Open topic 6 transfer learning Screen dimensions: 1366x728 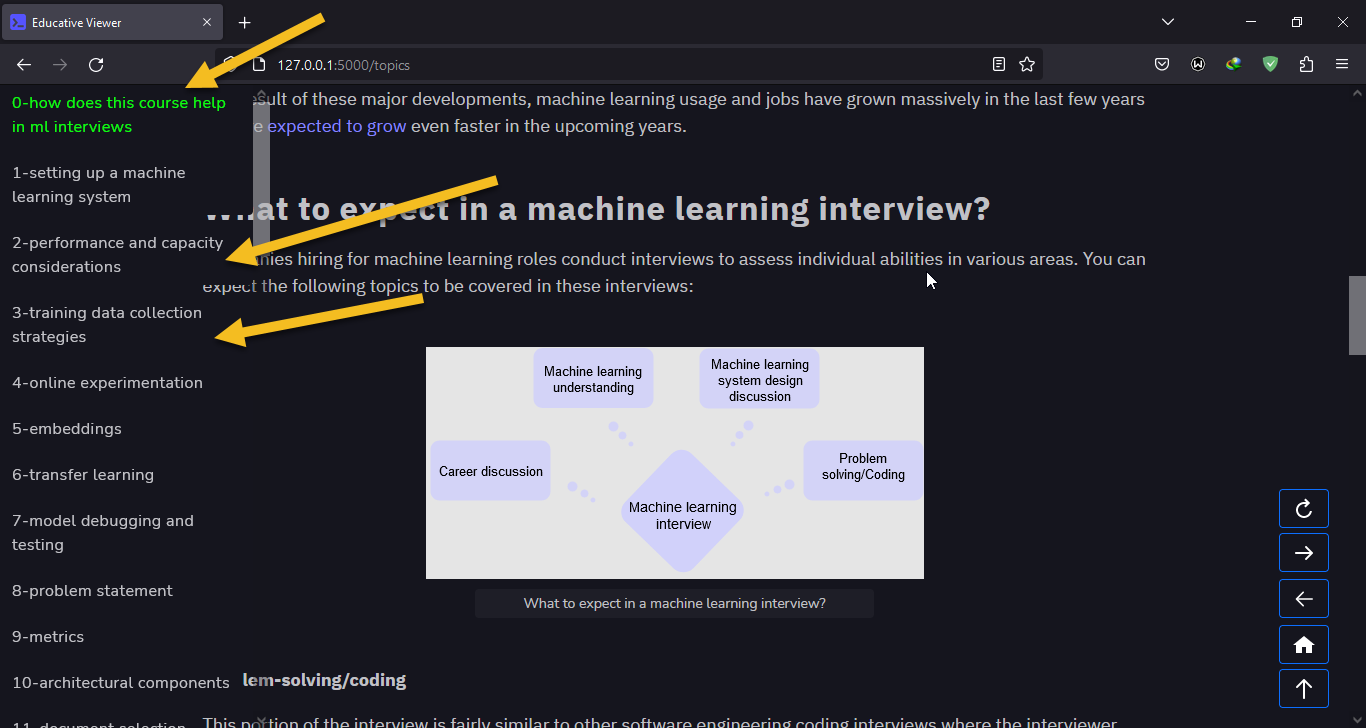pos(83,474)
